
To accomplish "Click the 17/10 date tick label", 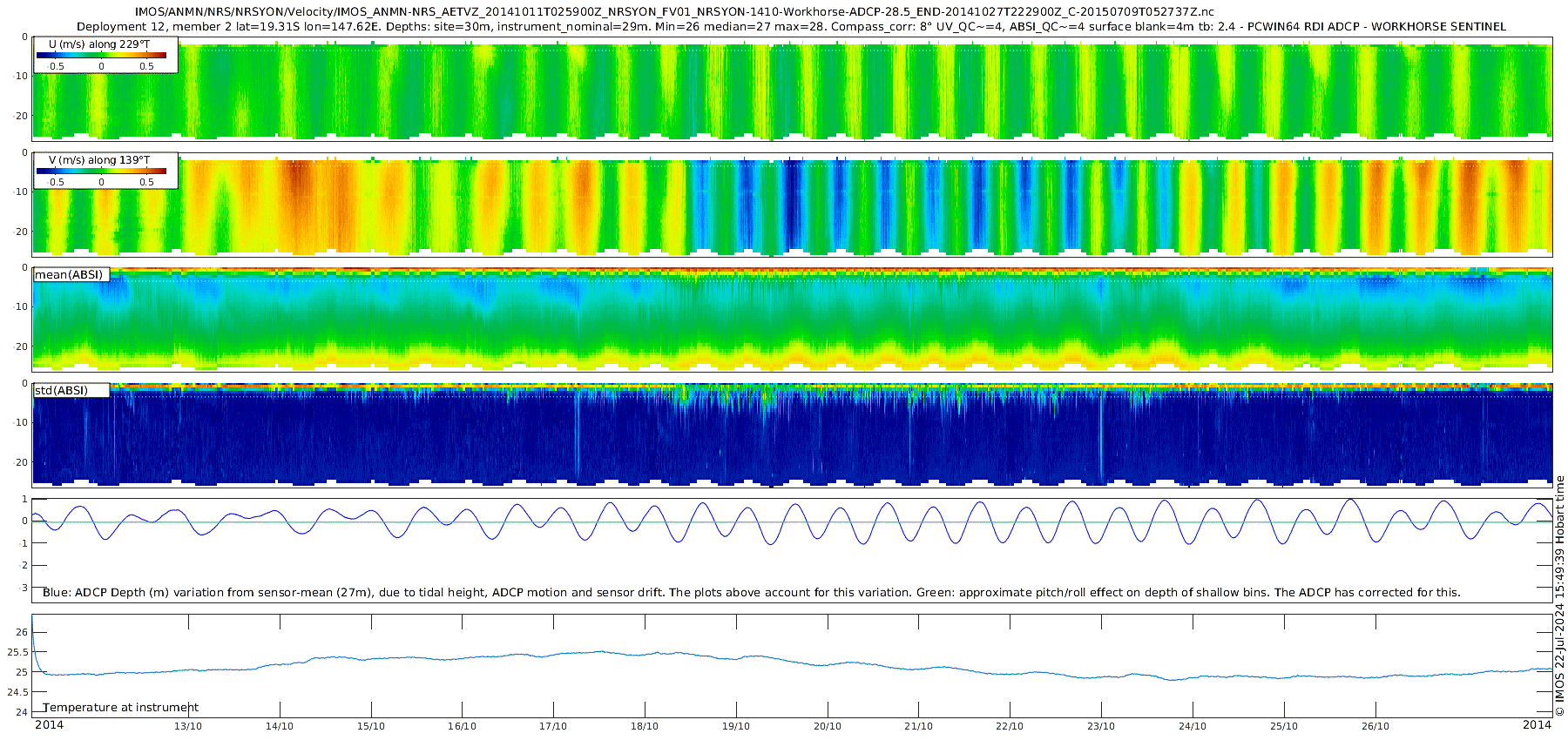I will pyautogui.click(x=553, y=726).
